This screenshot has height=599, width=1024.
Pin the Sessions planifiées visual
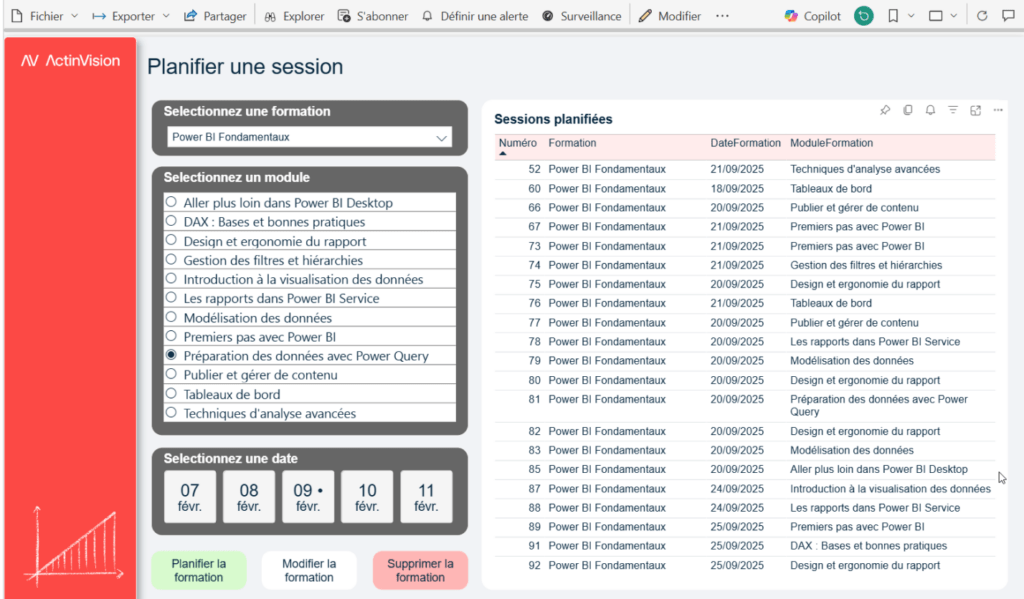pos(885,110)
